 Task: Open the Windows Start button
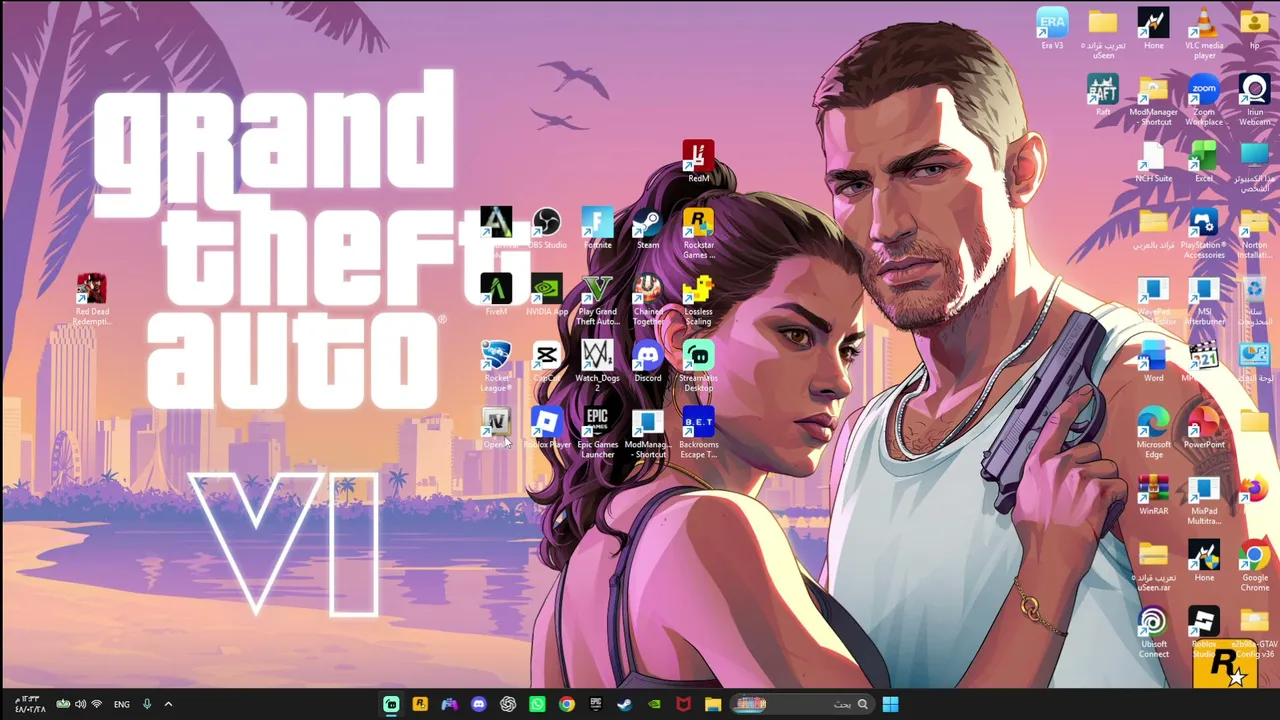coord(890,704)
